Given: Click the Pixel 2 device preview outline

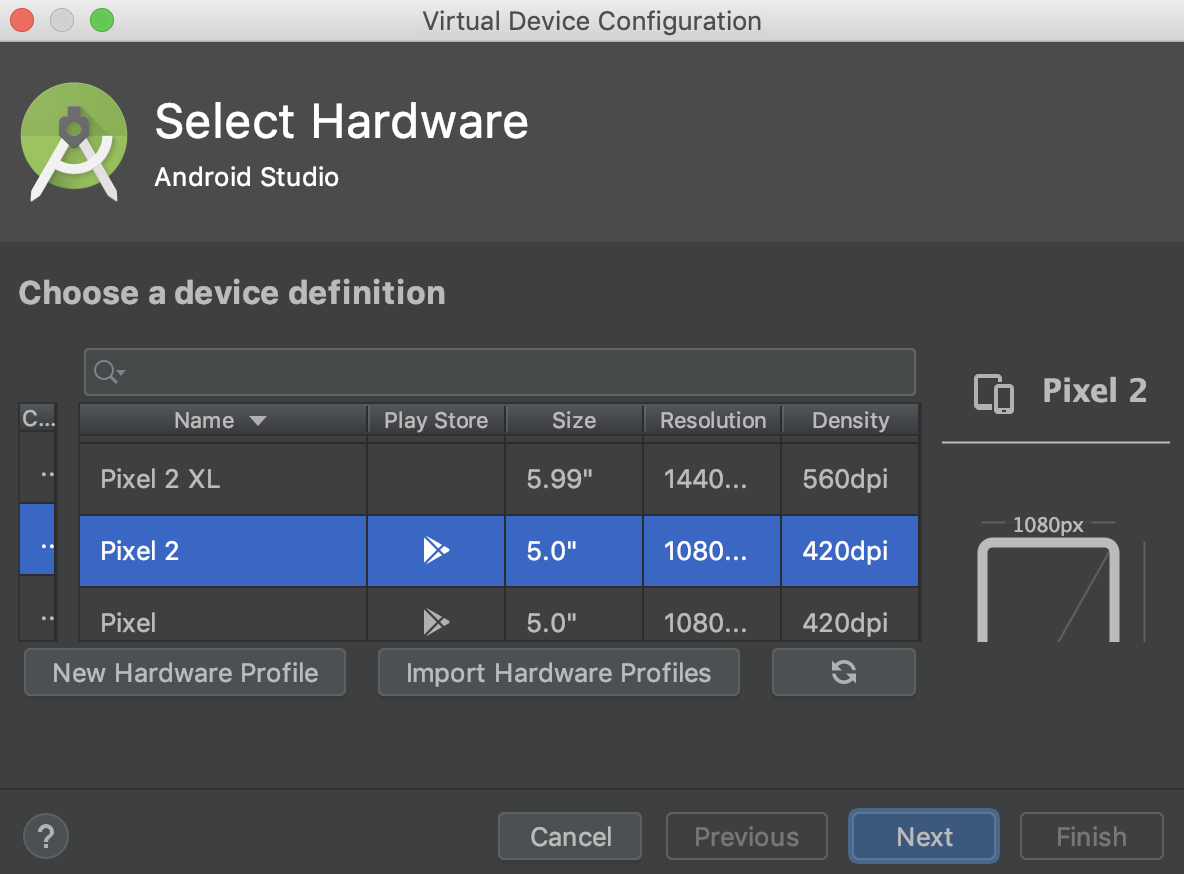Looking at the screenshot, I should pyautogui.click(x=1048, y=589).
